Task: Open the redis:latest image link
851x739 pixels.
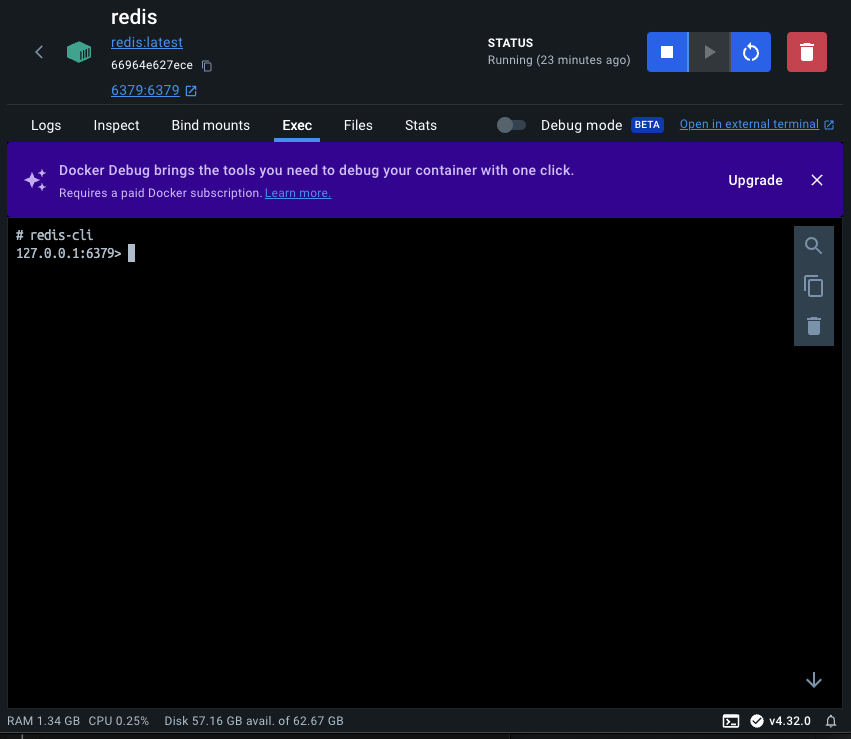Action: point(147,42)
